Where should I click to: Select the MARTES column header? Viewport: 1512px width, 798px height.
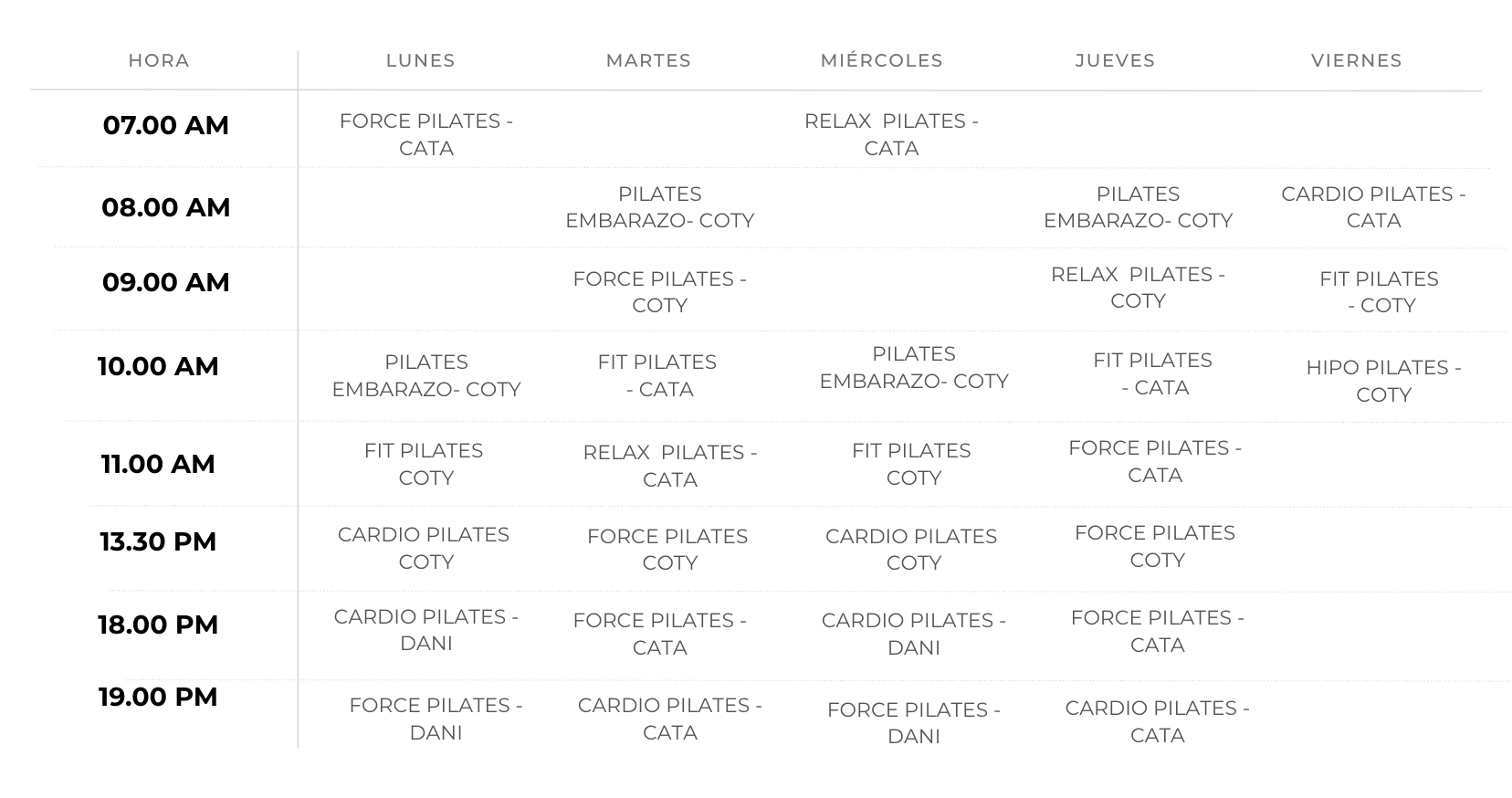click(x=648, y=61)
